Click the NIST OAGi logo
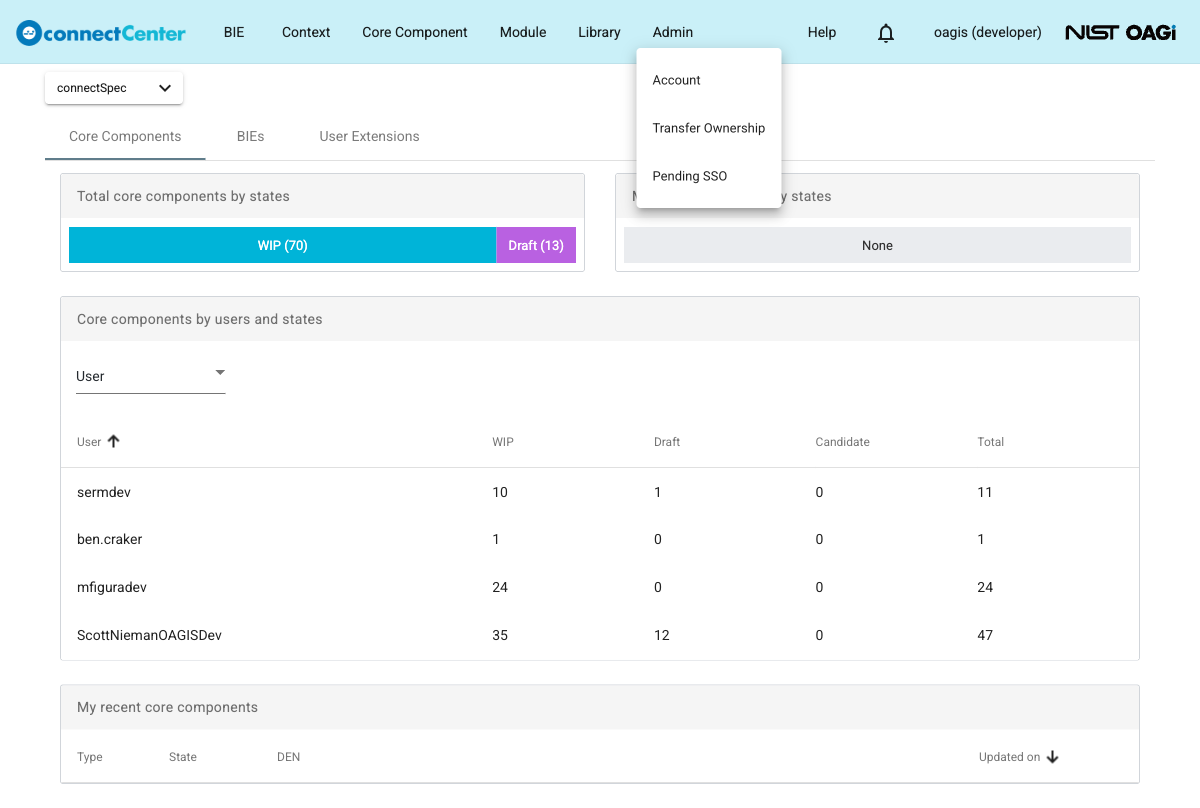Image resolution: width=1200 pixels, height=808 pixels. (x=1120, y=32)
